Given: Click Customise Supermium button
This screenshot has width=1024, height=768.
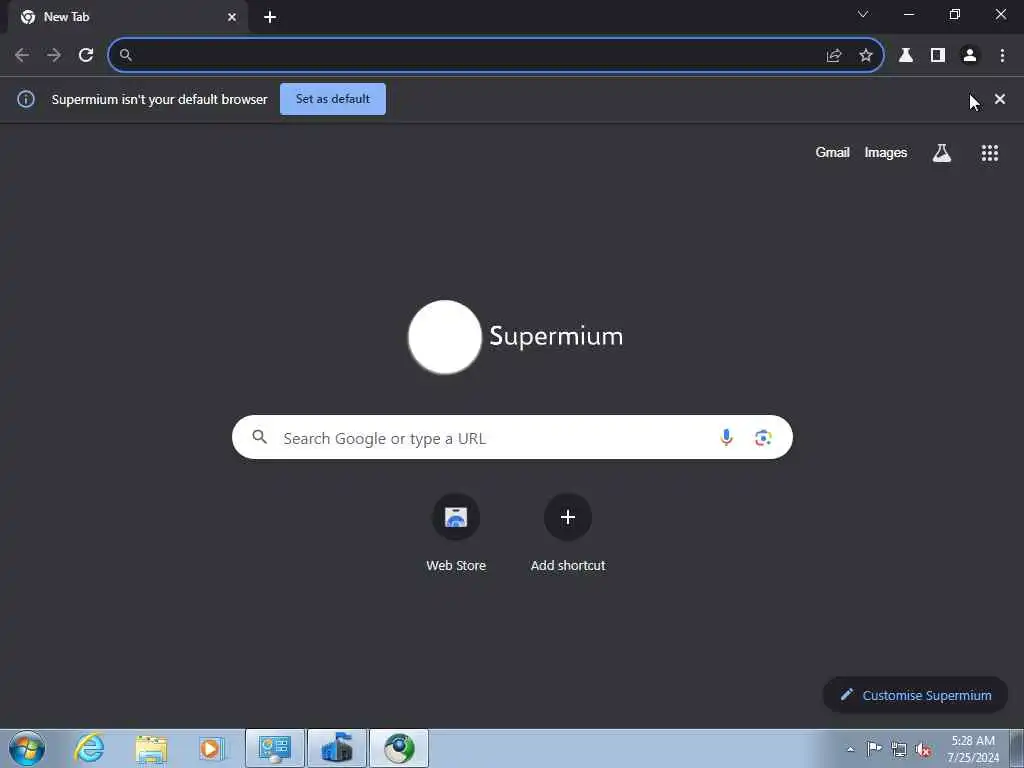Looking at the screenshot, I should click(916, 696).
